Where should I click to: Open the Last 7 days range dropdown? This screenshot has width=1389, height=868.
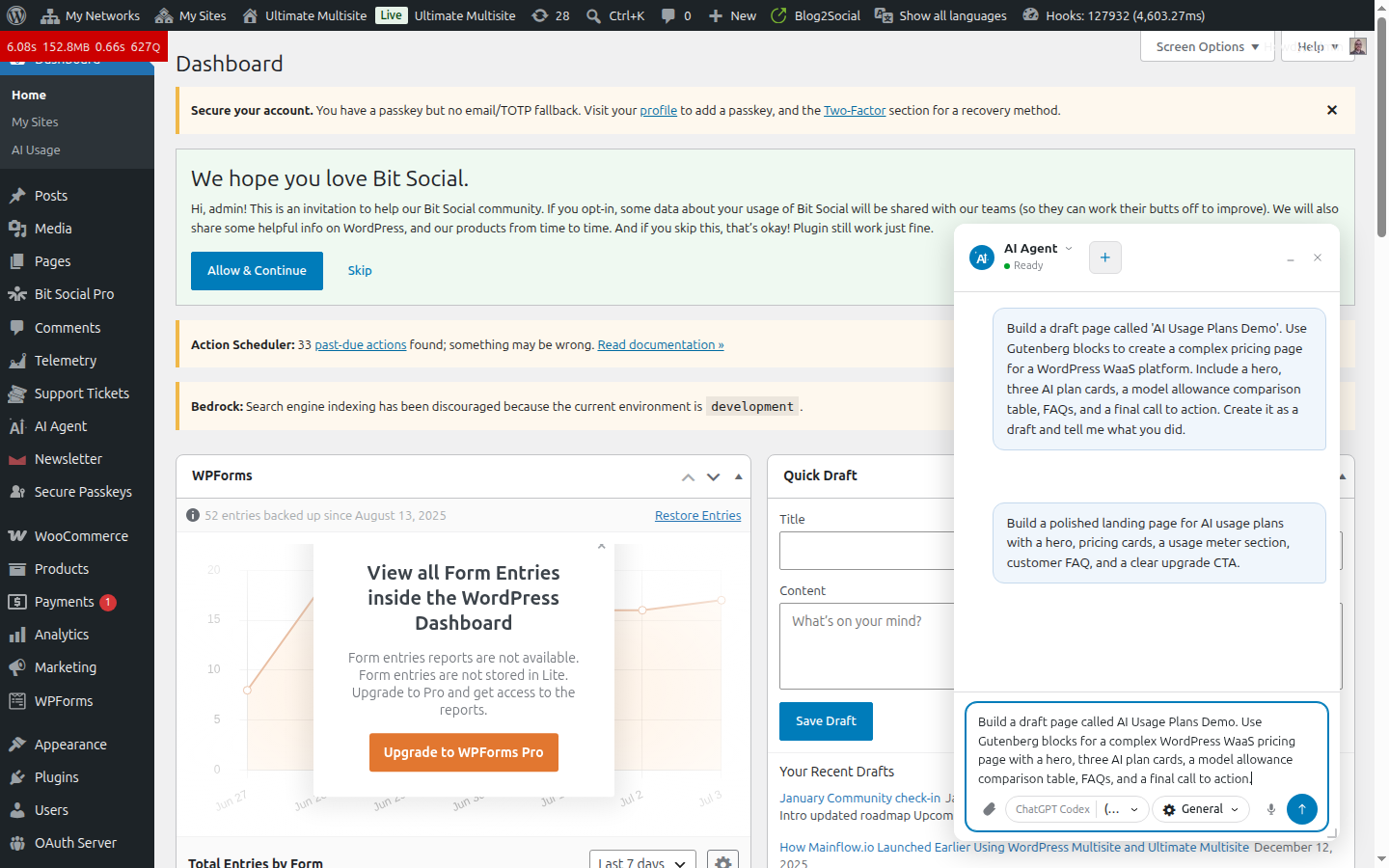tap(642, 862)
